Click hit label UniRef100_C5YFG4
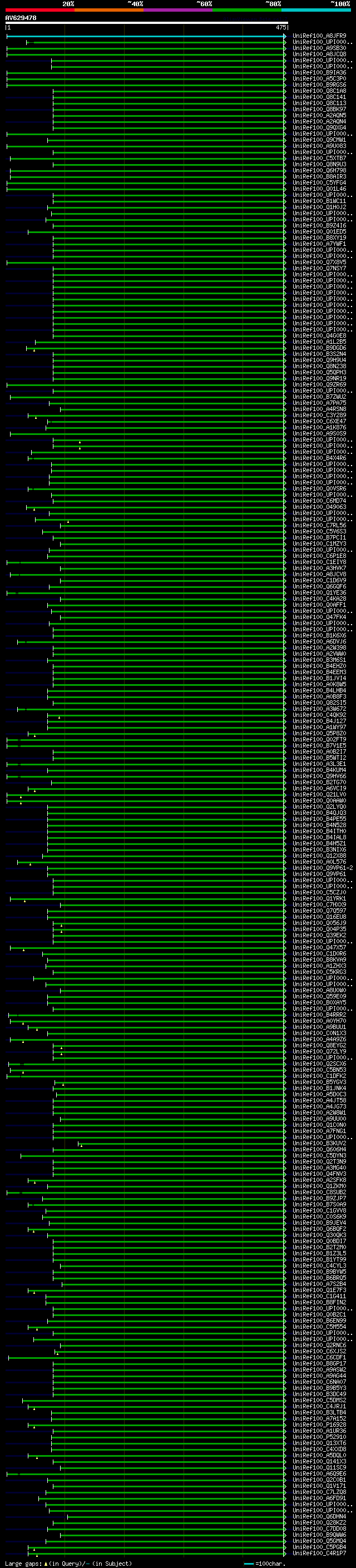 pos(319,182)
